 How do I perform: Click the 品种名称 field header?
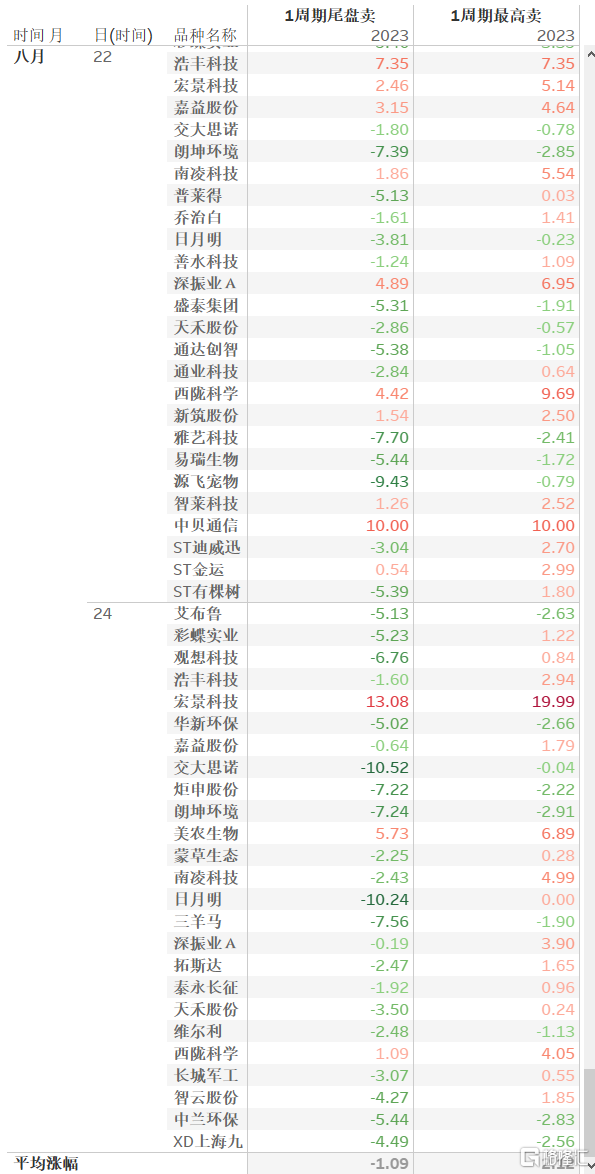coord(205,35)
